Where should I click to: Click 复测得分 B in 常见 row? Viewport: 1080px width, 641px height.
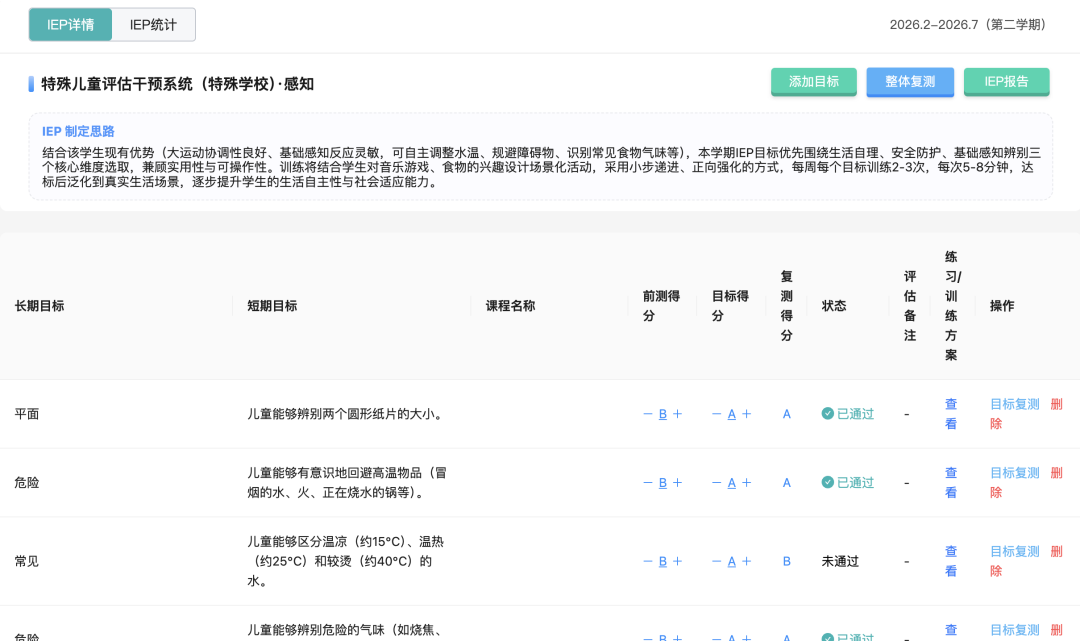[x=787, y=561]
